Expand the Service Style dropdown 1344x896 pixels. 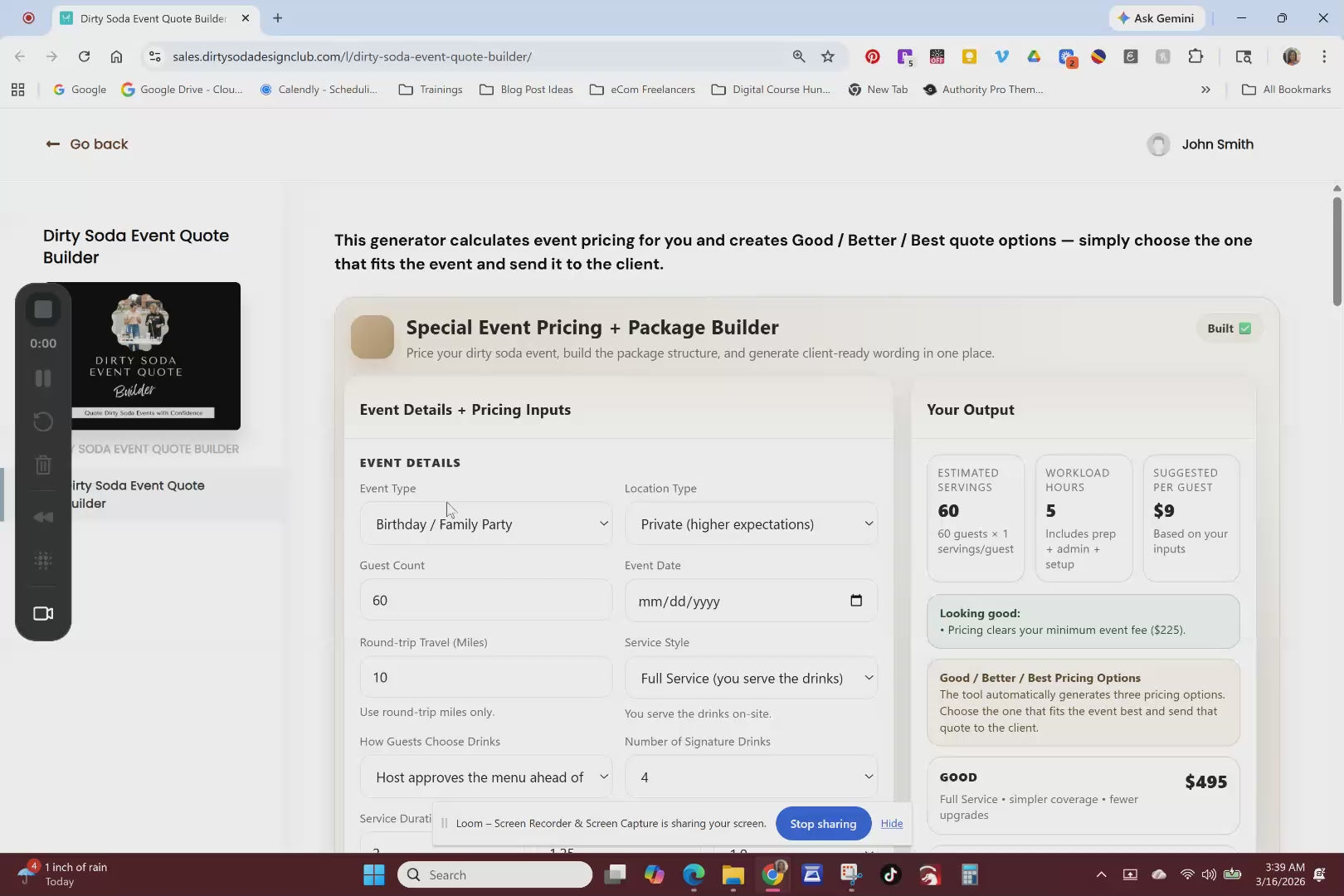(x=751, y=678)
